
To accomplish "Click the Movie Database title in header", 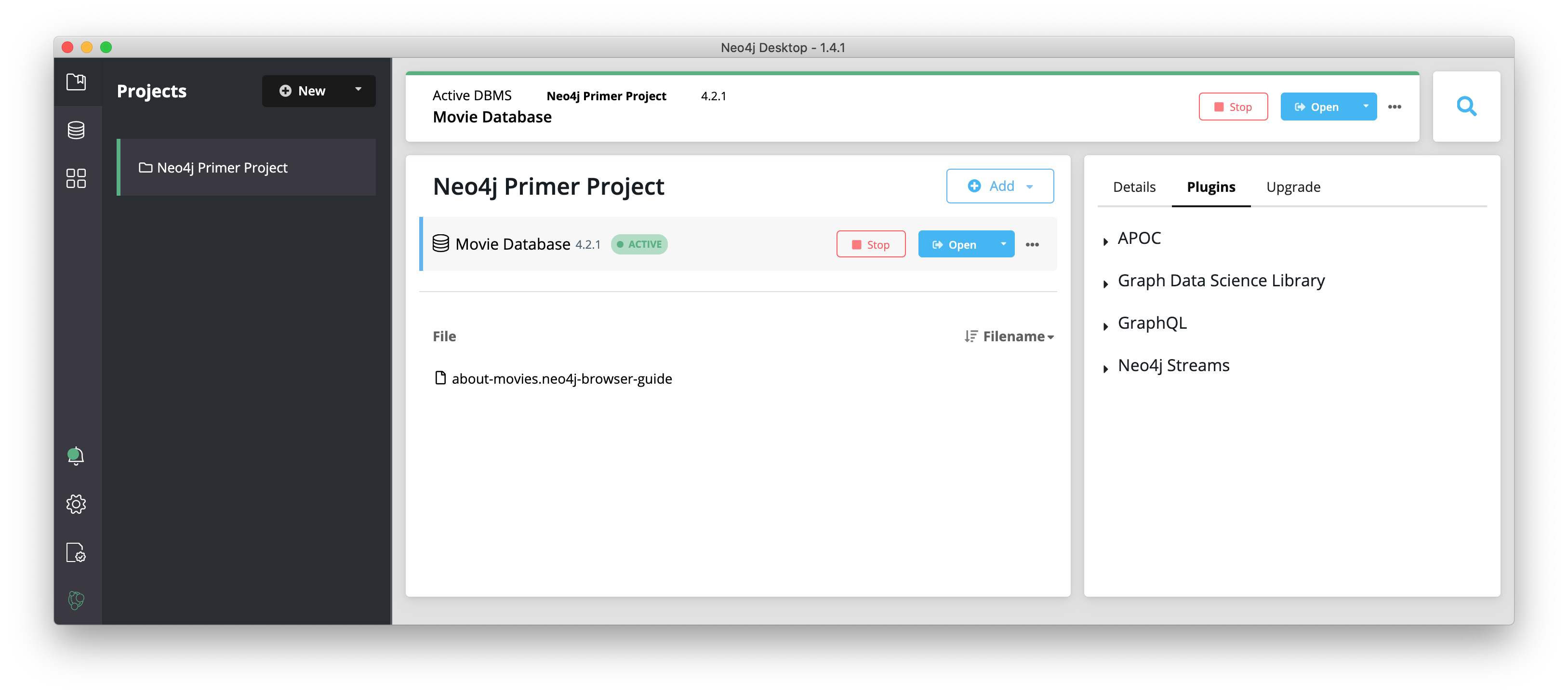I will coord(492,117).
